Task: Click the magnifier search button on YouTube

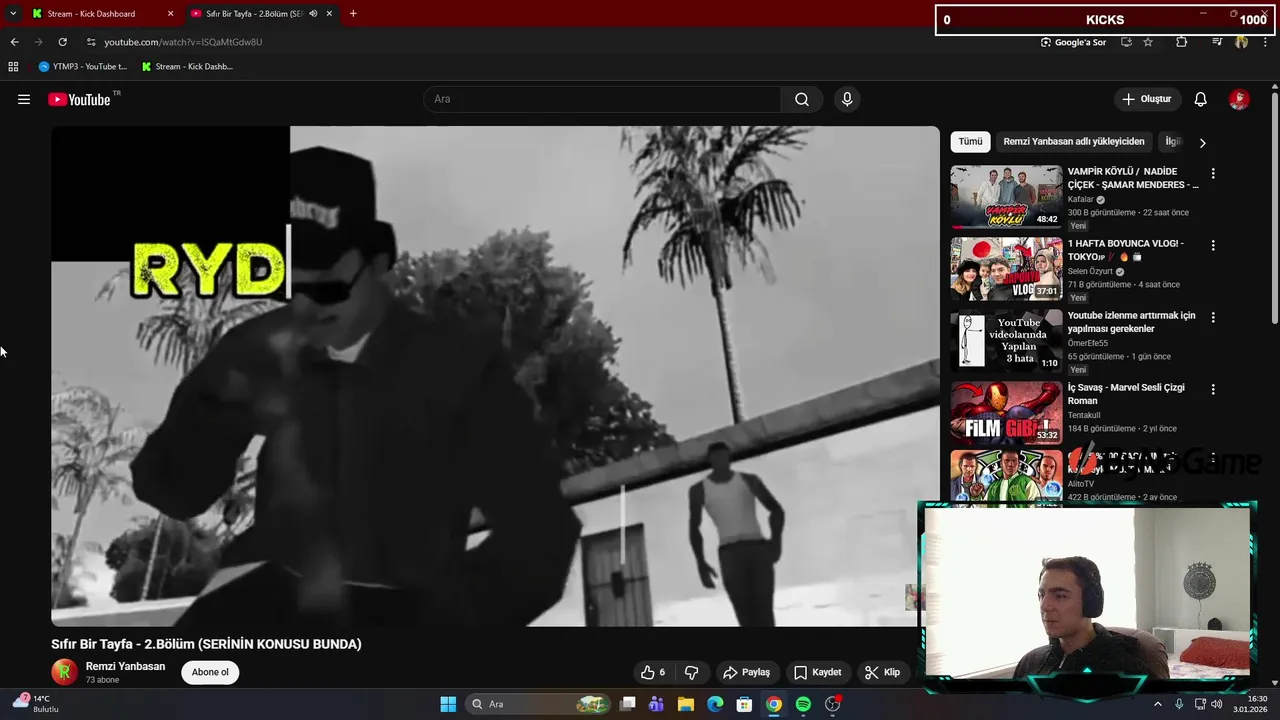Action: (802, 99)
